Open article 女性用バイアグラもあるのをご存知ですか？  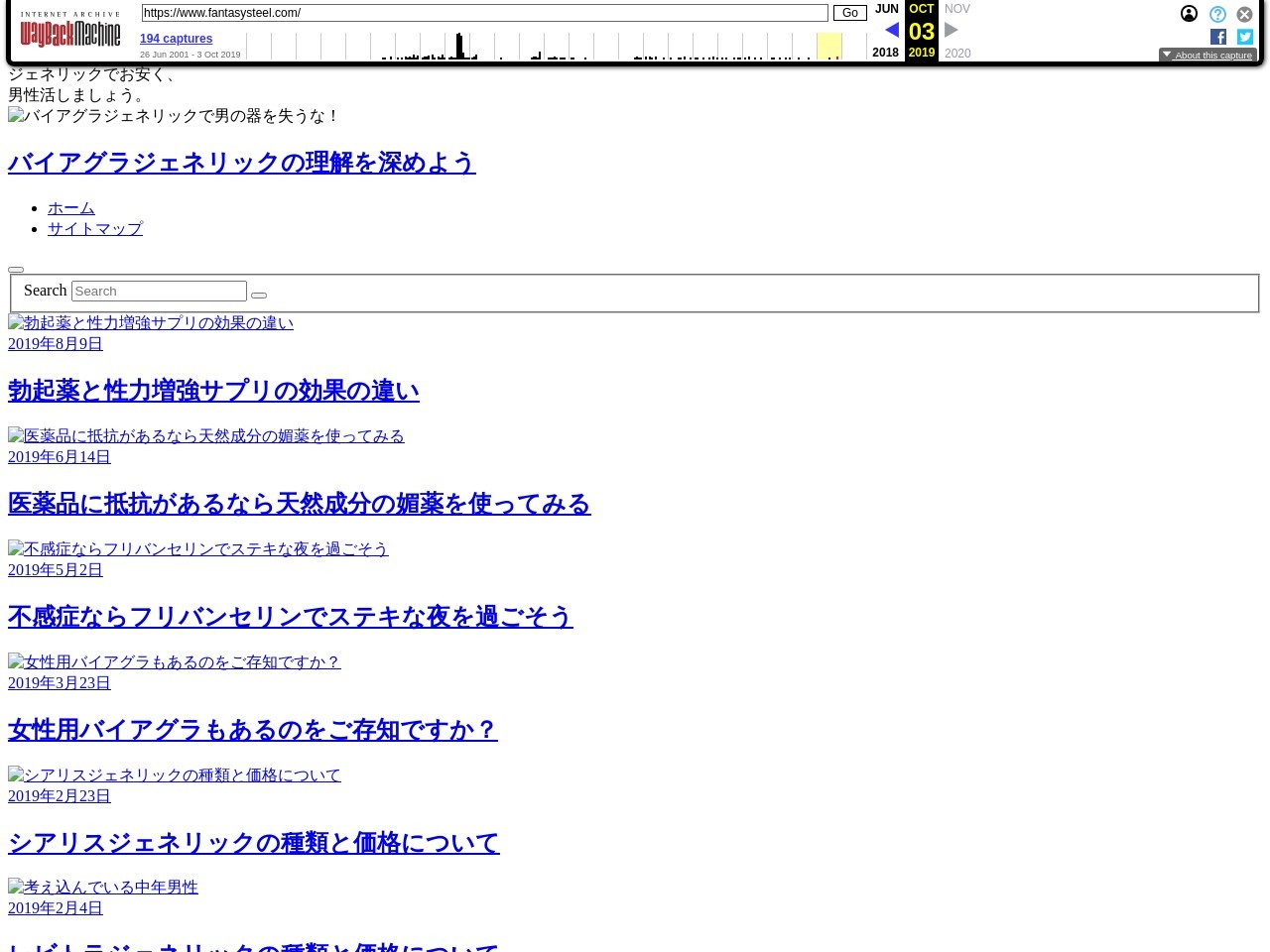252,730
